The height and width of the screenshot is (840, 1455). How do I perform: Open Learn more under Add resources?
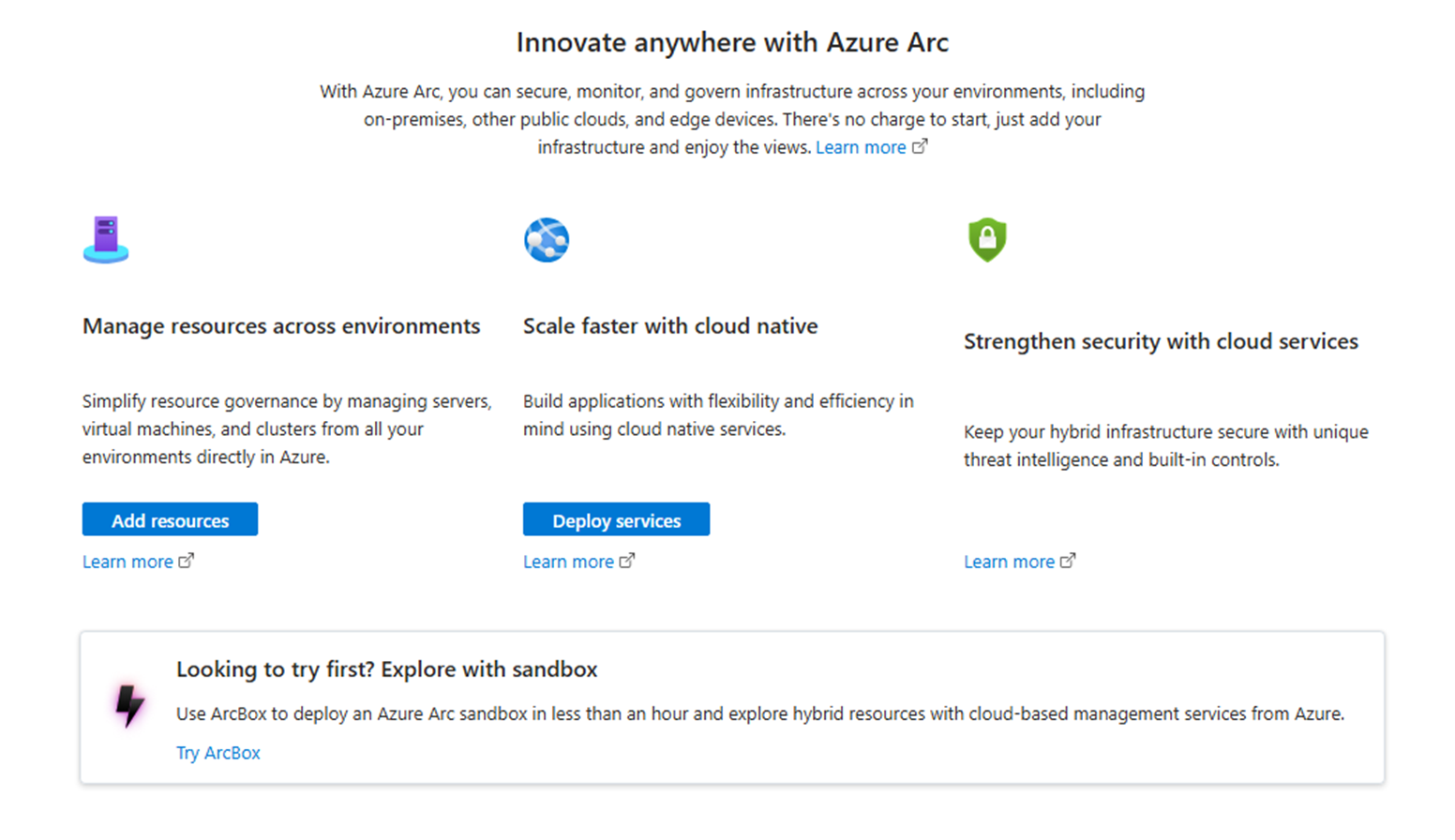tap(138, 562)
